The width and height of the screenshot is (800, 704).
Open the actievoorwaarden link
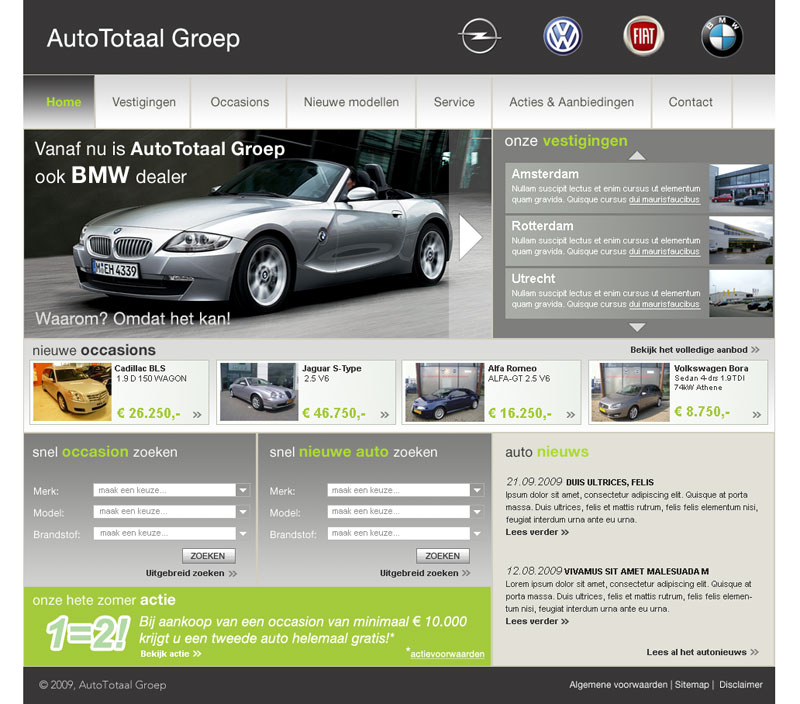(447, 654)
